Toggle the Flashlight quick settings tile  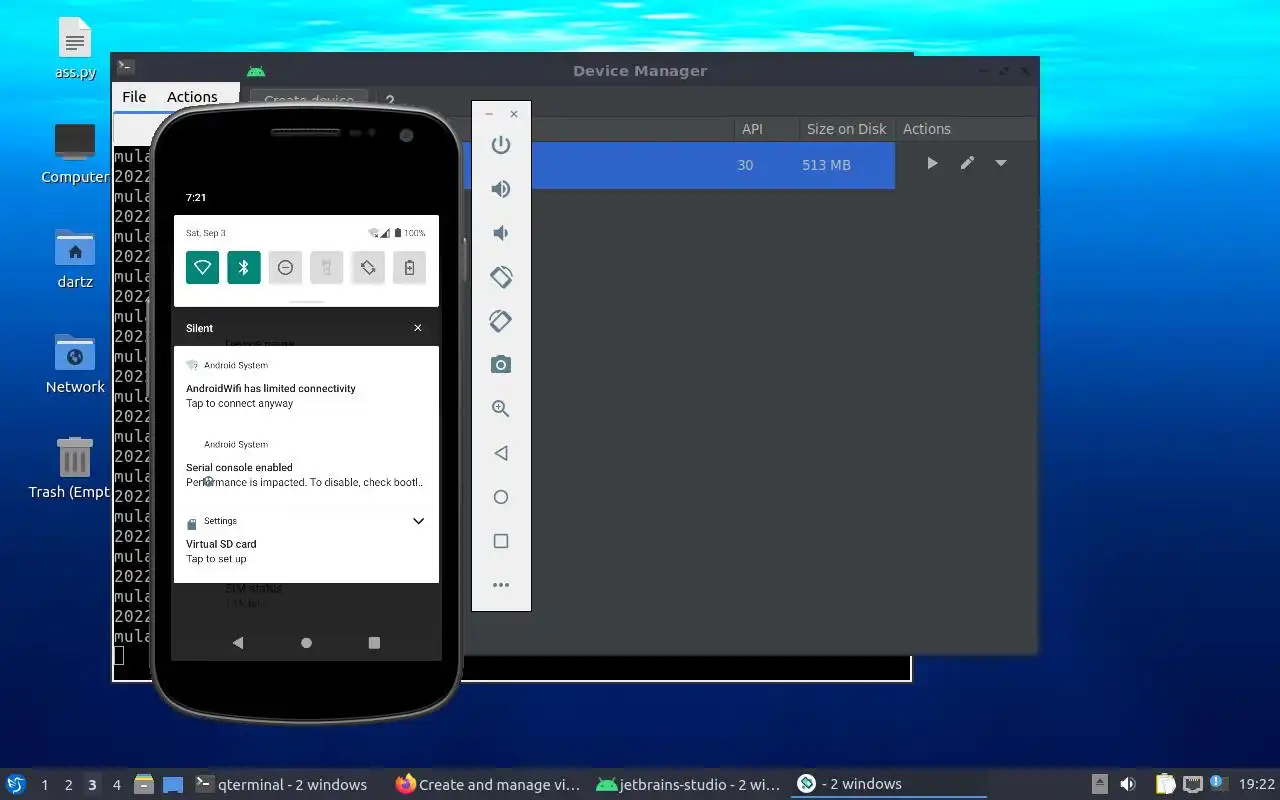[326, 267]
